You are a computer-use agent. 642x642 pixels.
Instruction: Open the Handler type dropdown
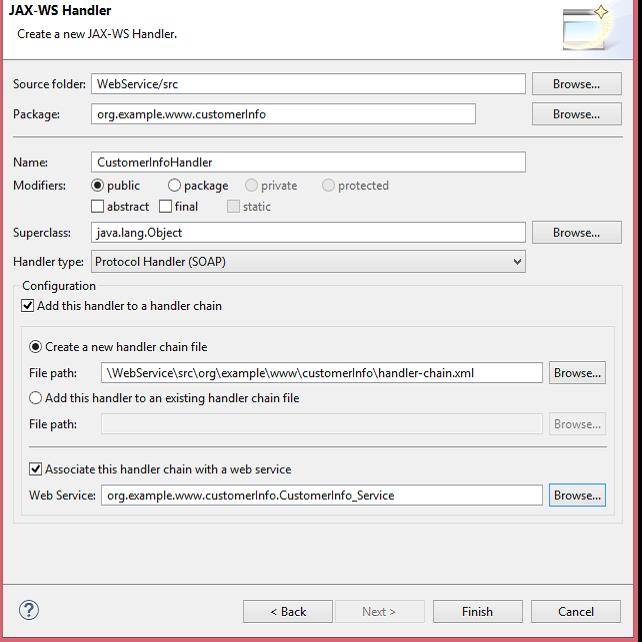click(x=308, y=262)
